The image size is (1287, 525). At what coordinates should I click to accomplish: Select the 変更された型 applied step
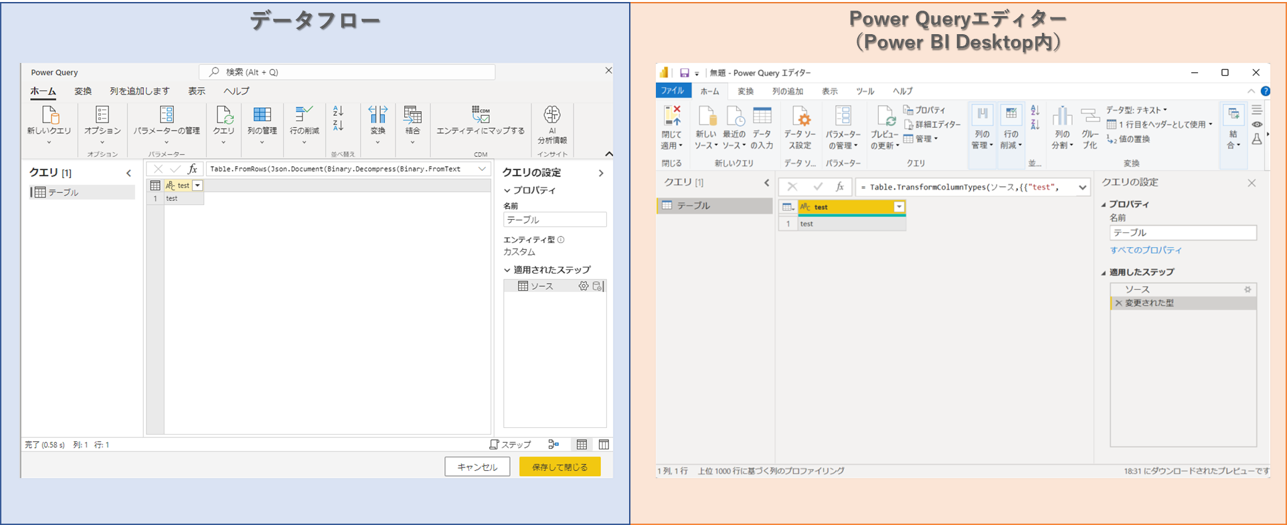(x=1183, y=303)
